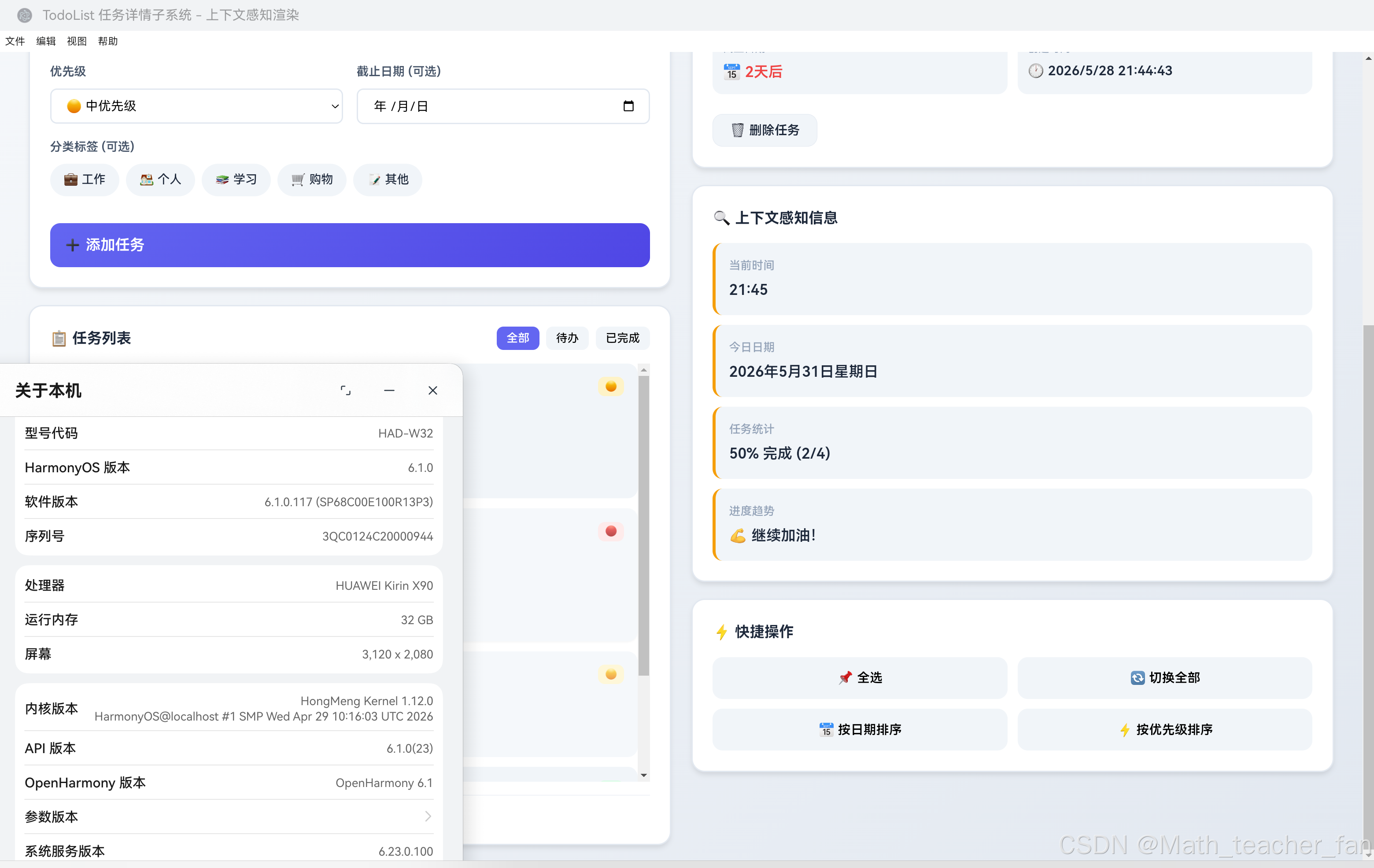1374x868 pixels.
Task: Click the shopping cart icon on 购物 tag
Action: (x=298, y=180)
